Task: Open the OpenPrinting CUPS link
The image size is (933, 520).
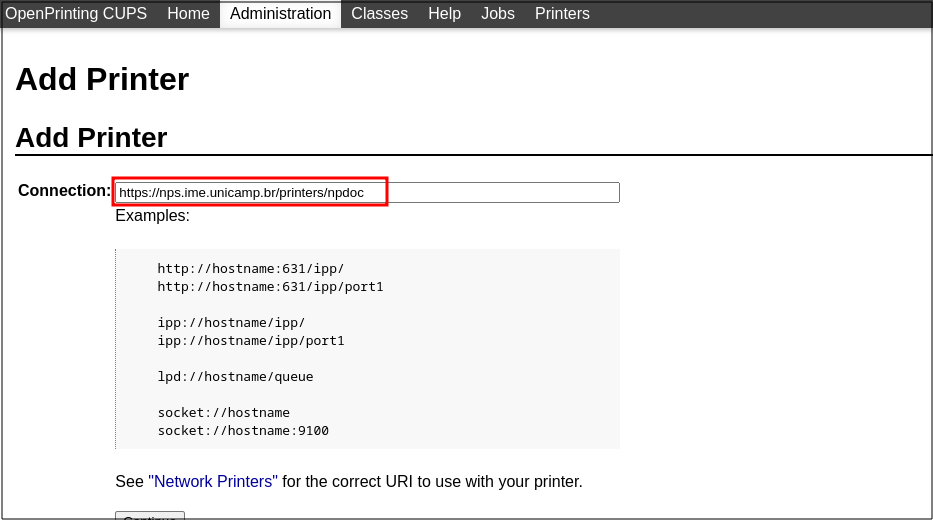Action: 76,13
